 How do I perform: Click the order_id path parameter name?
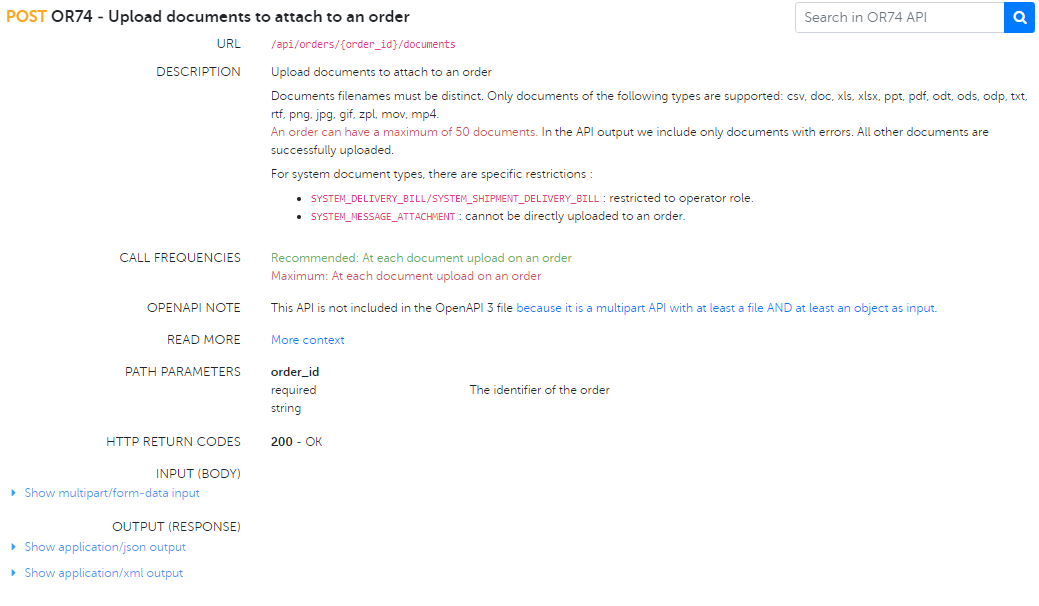coord(295,372)
